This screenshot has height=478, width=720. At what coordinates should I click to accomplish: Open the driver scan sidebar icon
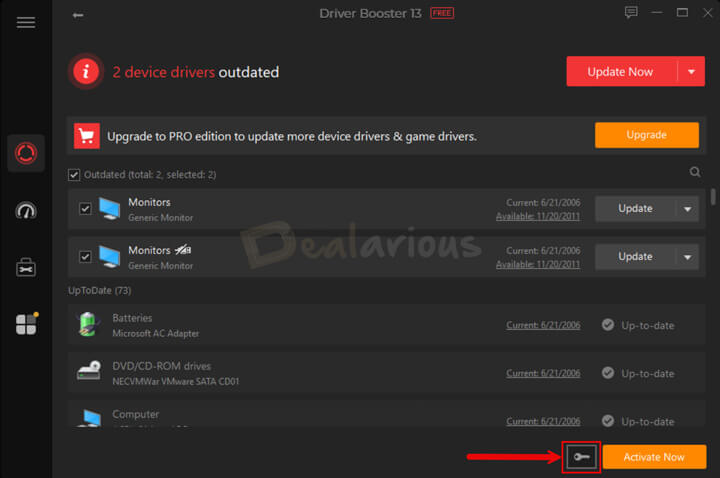[x=26, y=153]
